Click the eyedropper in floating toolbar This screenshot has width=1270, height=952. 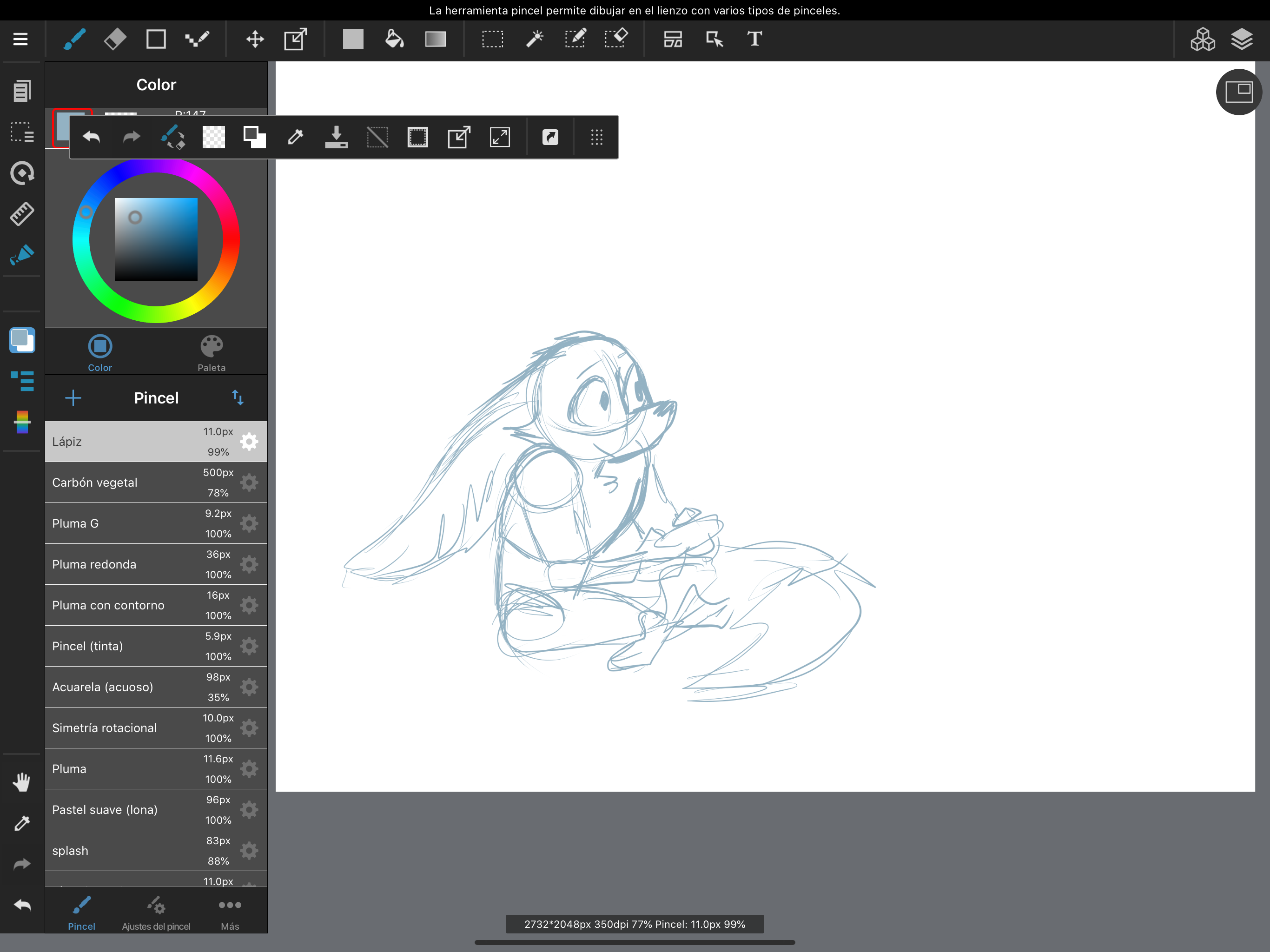[x=295, y=137]
